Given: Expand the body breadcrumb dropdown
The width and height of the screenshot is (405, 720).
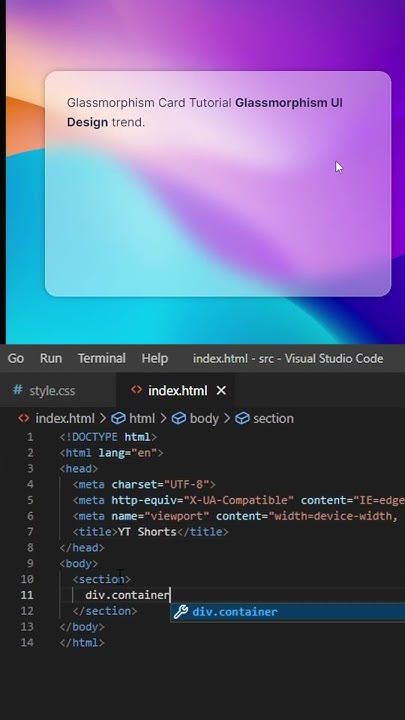Looking at the screenshot, I should point(204,419).
